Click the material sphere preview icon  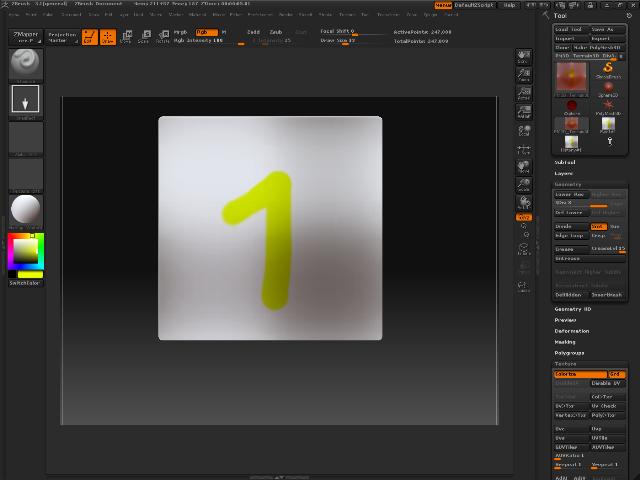tap(25, 210)
